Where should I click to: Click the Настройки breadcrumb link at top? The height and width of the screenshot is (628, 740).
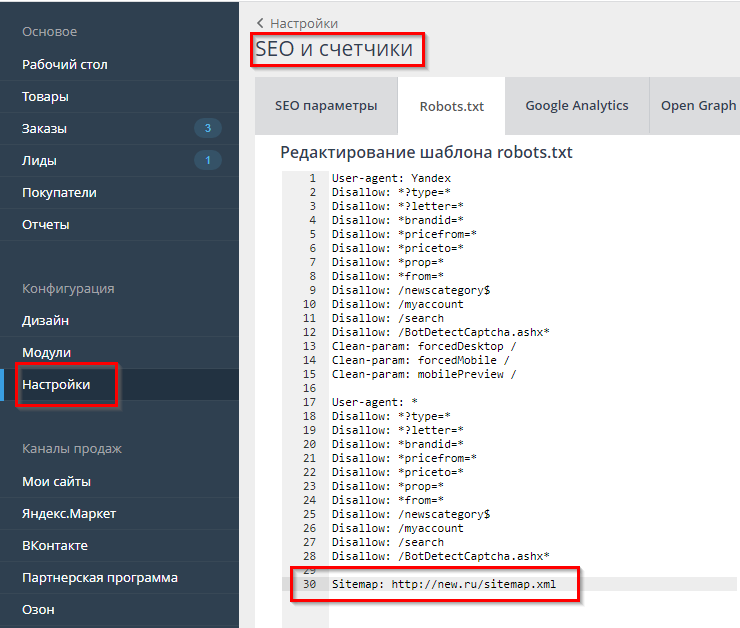click(304, 23)
